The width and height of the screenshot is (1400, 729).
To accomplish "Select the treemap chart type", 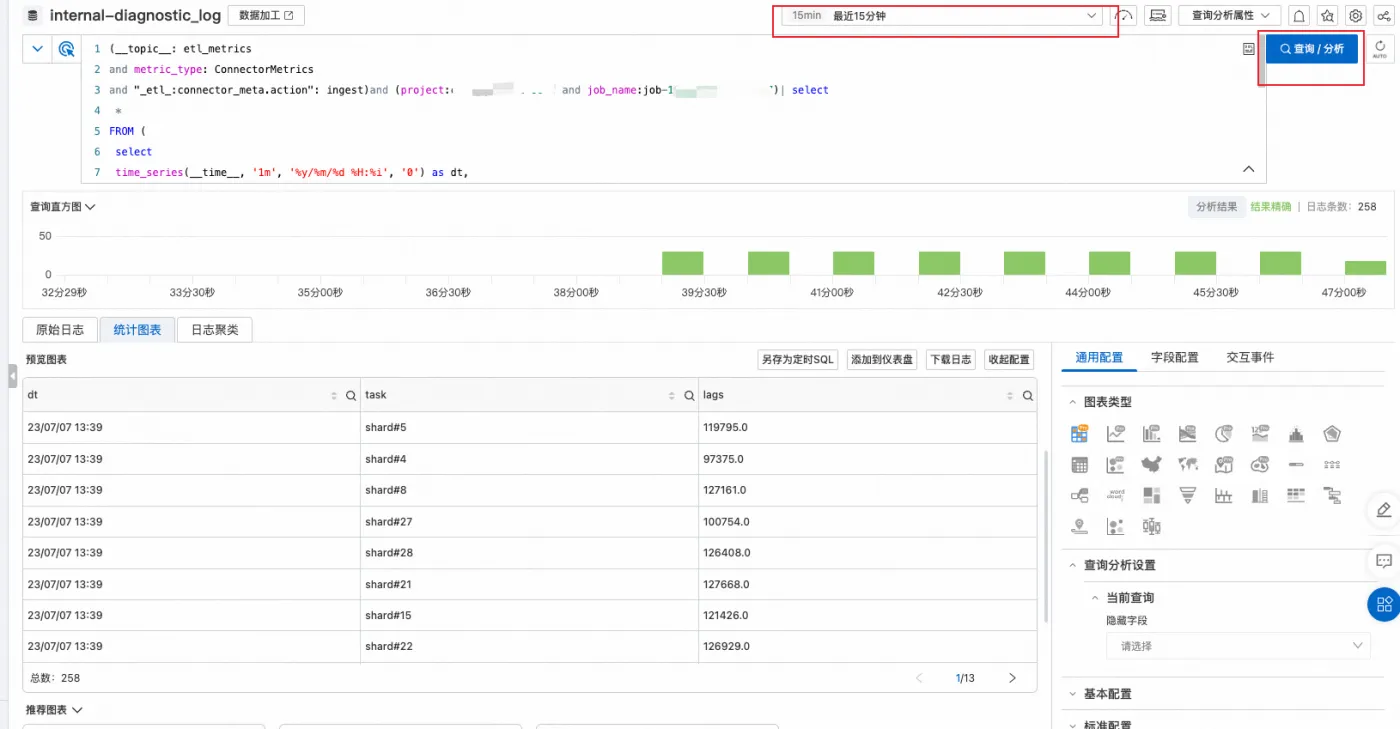I will point(1152,495).
